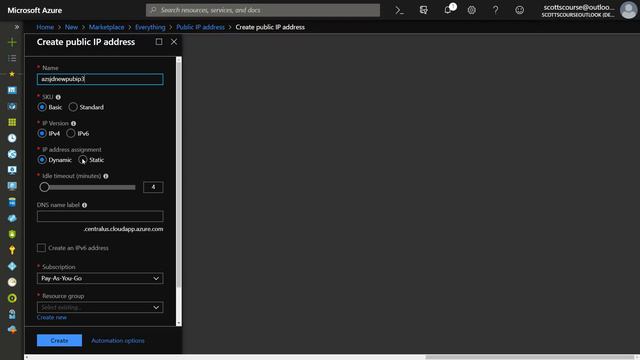The image size is (640, 360).
Task: Click the DNS name label input field
Action: tap(100, 216)
